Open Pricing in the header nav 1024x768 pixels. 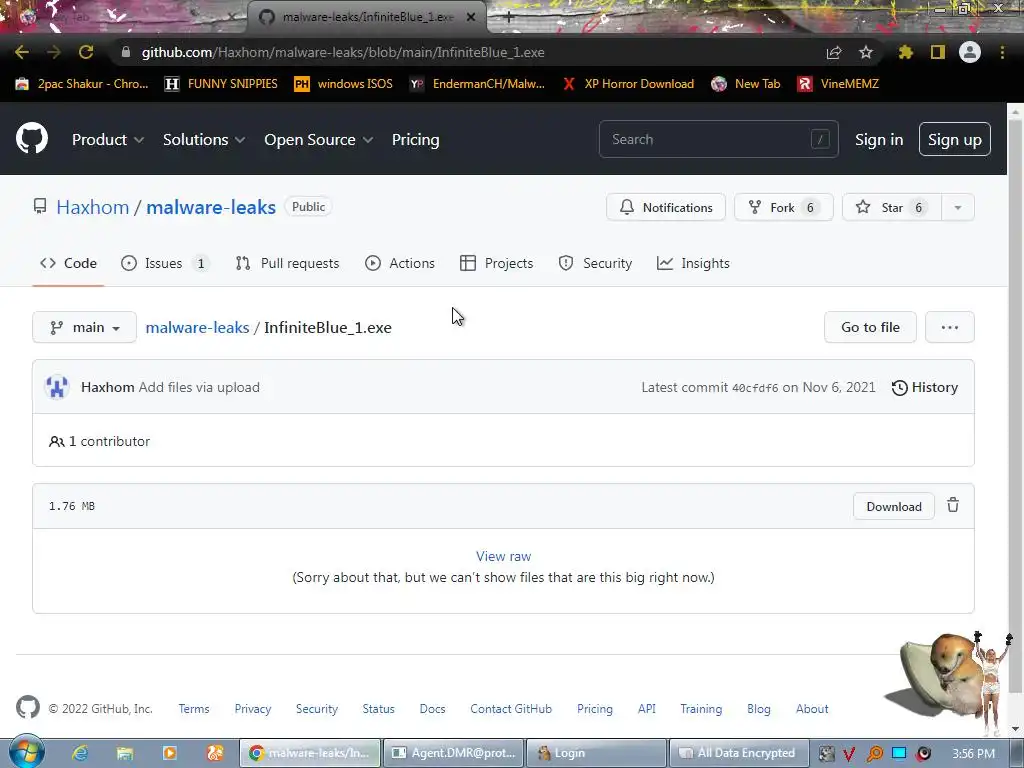coord(415,140)
